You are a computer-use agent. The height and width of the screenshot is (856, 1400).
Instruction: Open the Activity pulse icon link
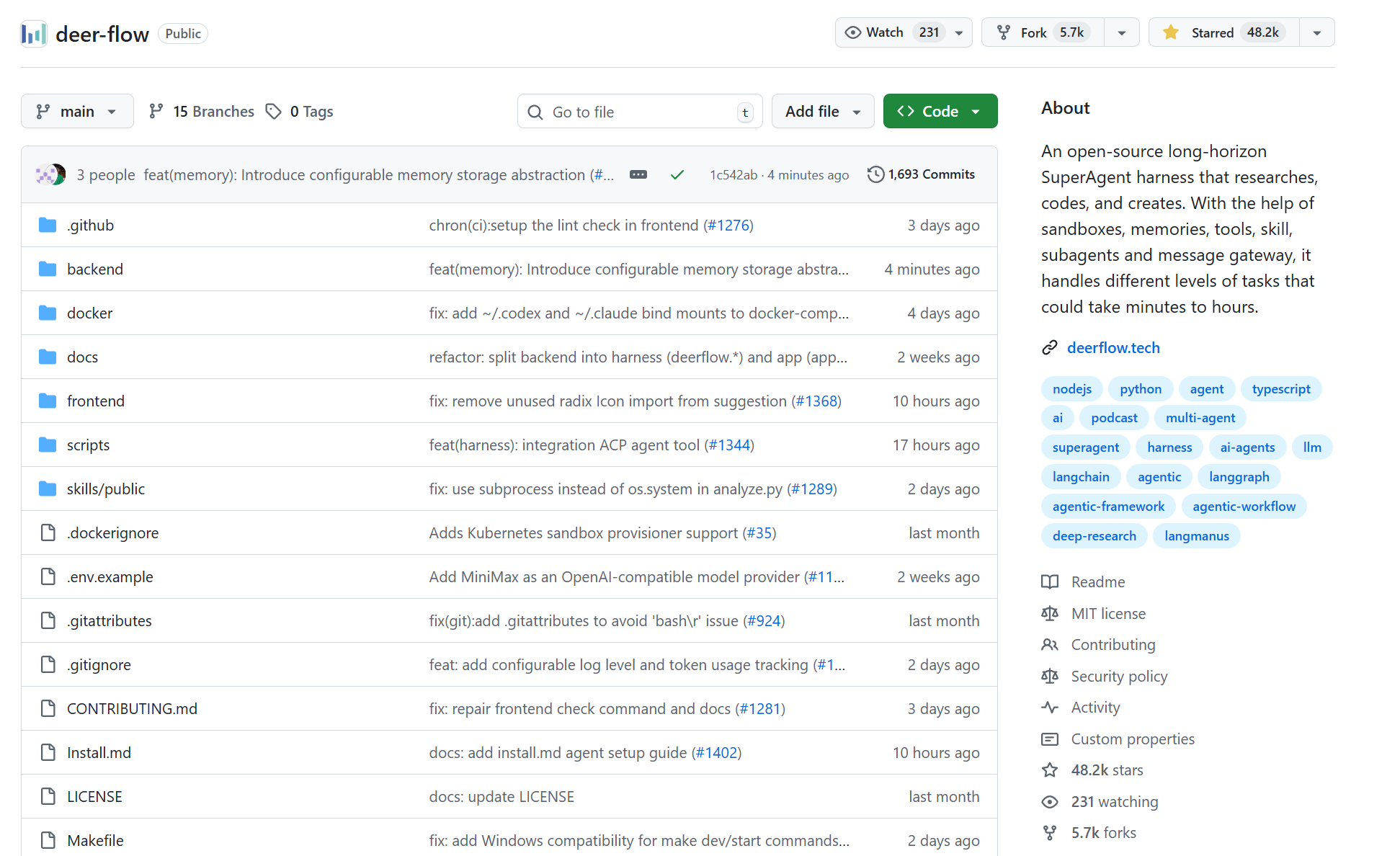pos(1050,708)
